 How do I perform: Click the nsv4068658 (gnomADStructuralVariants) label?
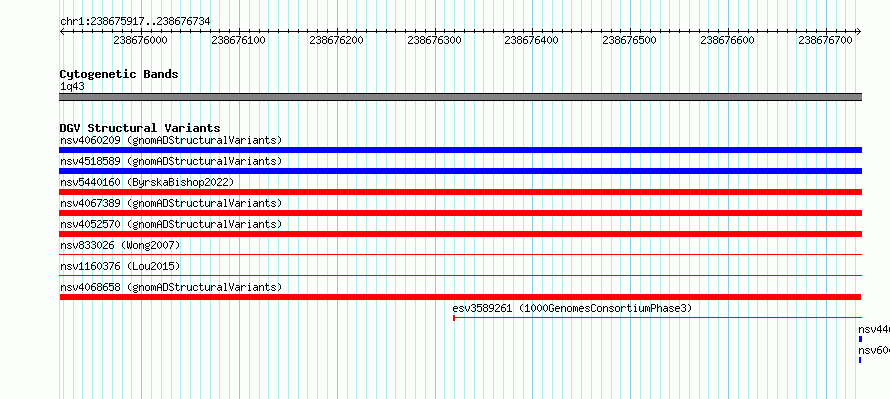[x=171, y=287]
